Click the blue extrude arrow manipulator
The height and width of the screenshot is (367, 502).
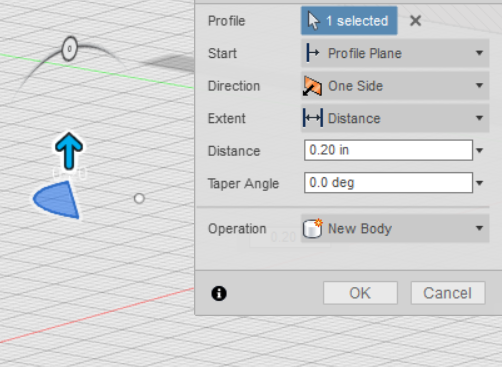[69, 151]
